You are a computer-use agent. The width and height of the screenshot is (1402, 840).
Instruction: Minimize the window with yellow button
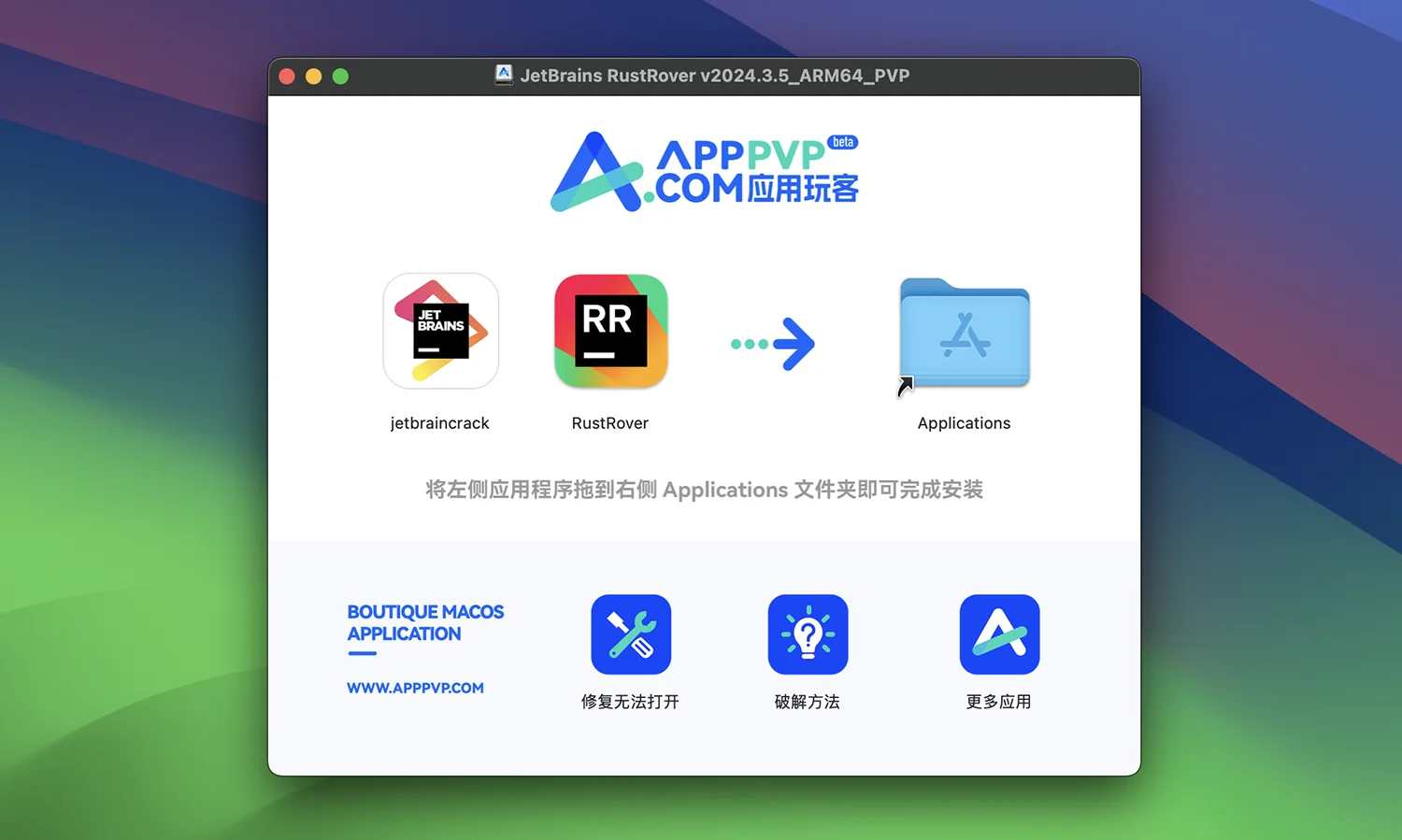coord(314,77)
